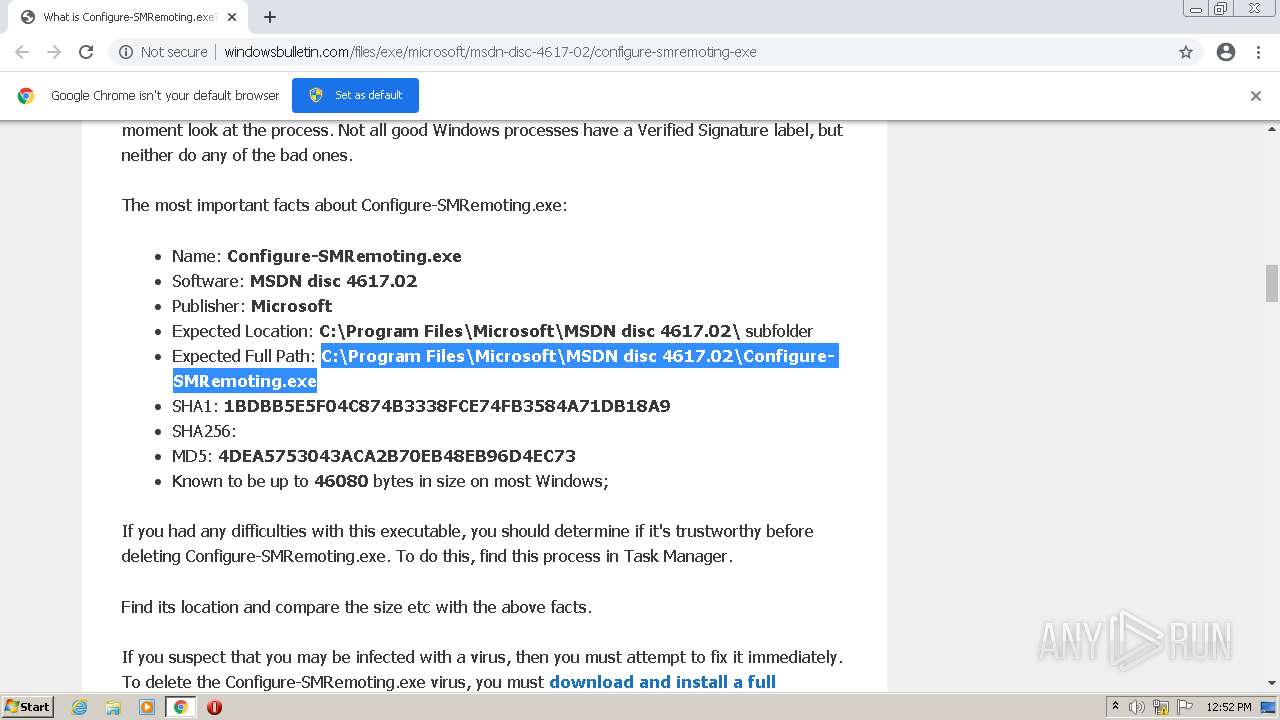Restore down the Chrome window
The image size is (1280, 720).
click(x=1221, y=8)
